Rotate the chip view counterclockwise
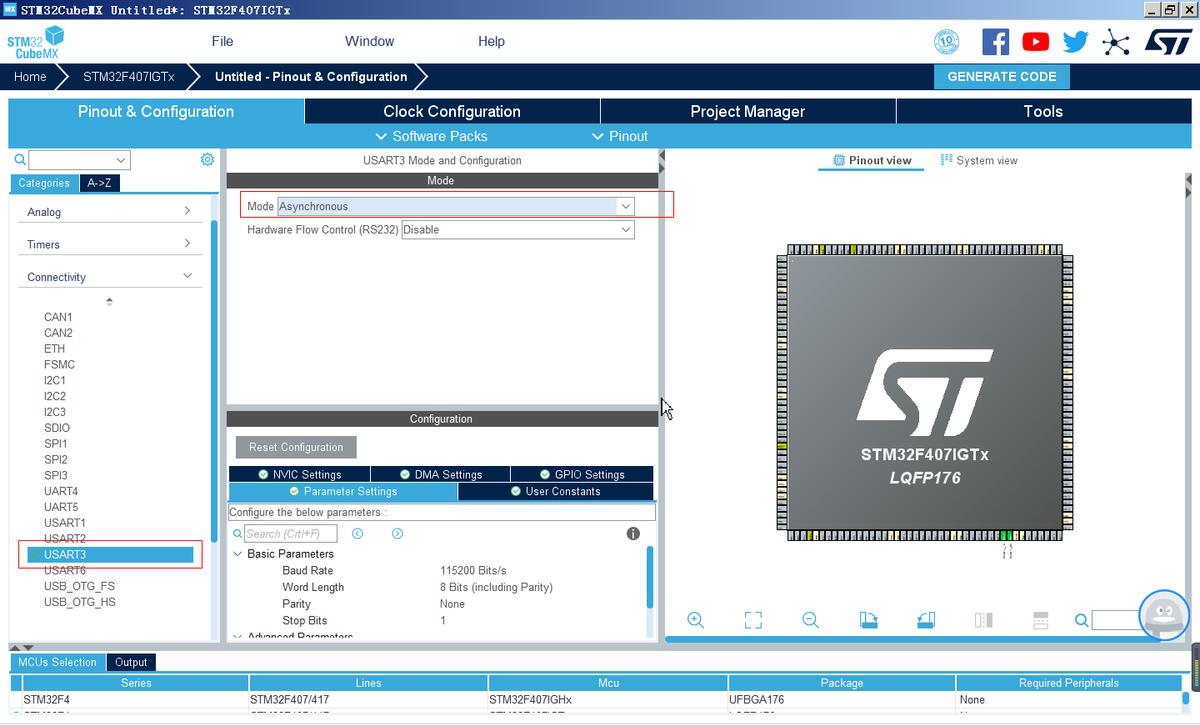Screen dimensions: 1200x727 click(926, 620)
